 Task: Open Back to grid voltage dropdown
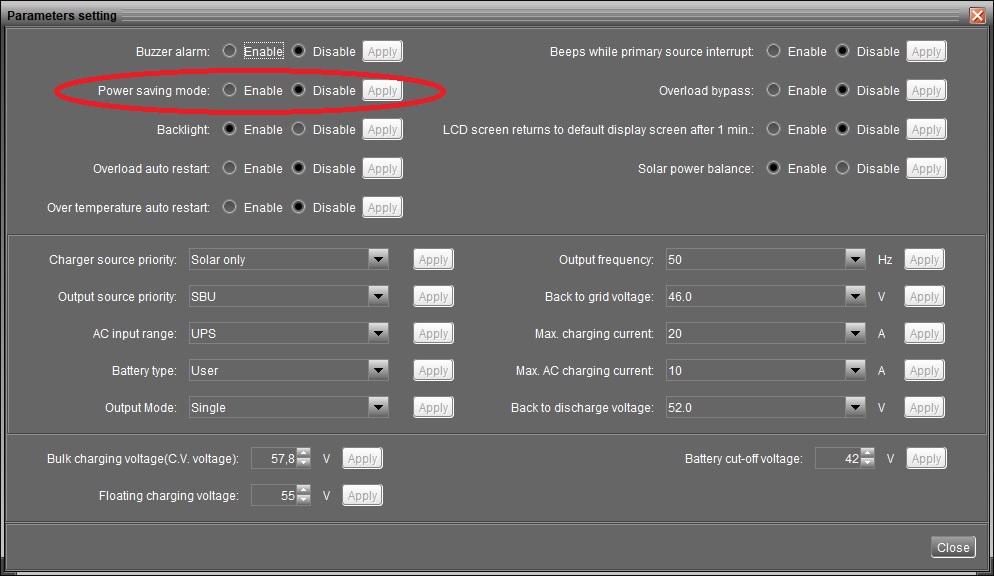point(854,296)
